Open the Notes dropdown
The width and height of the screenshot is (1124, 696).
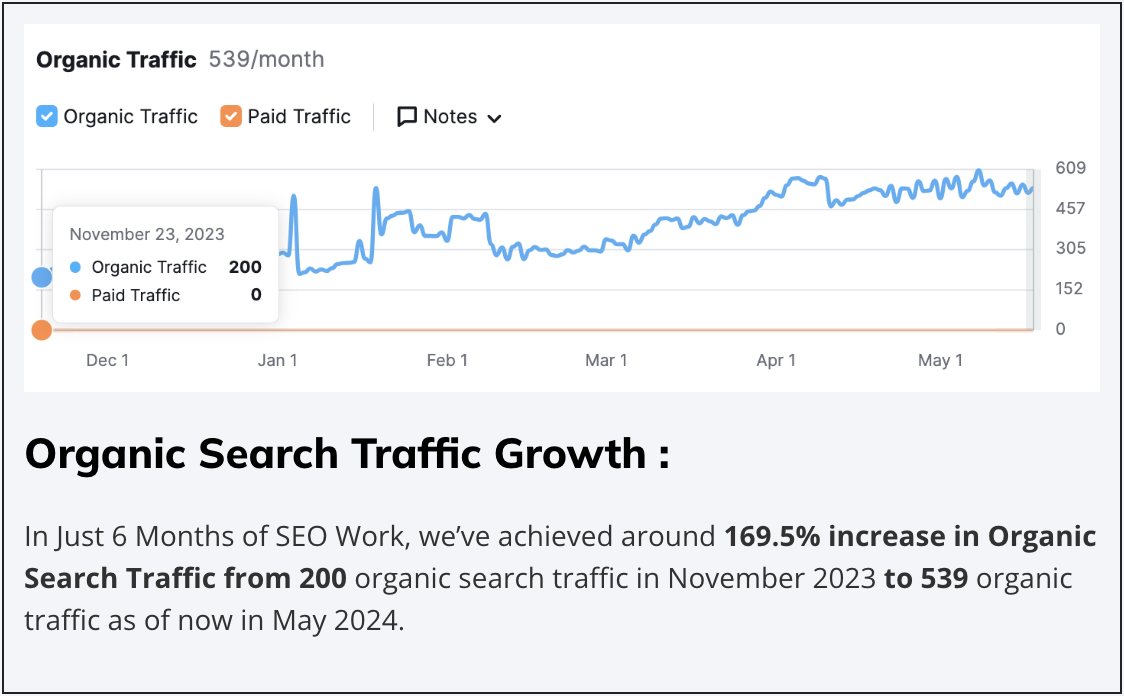(449, 117)
